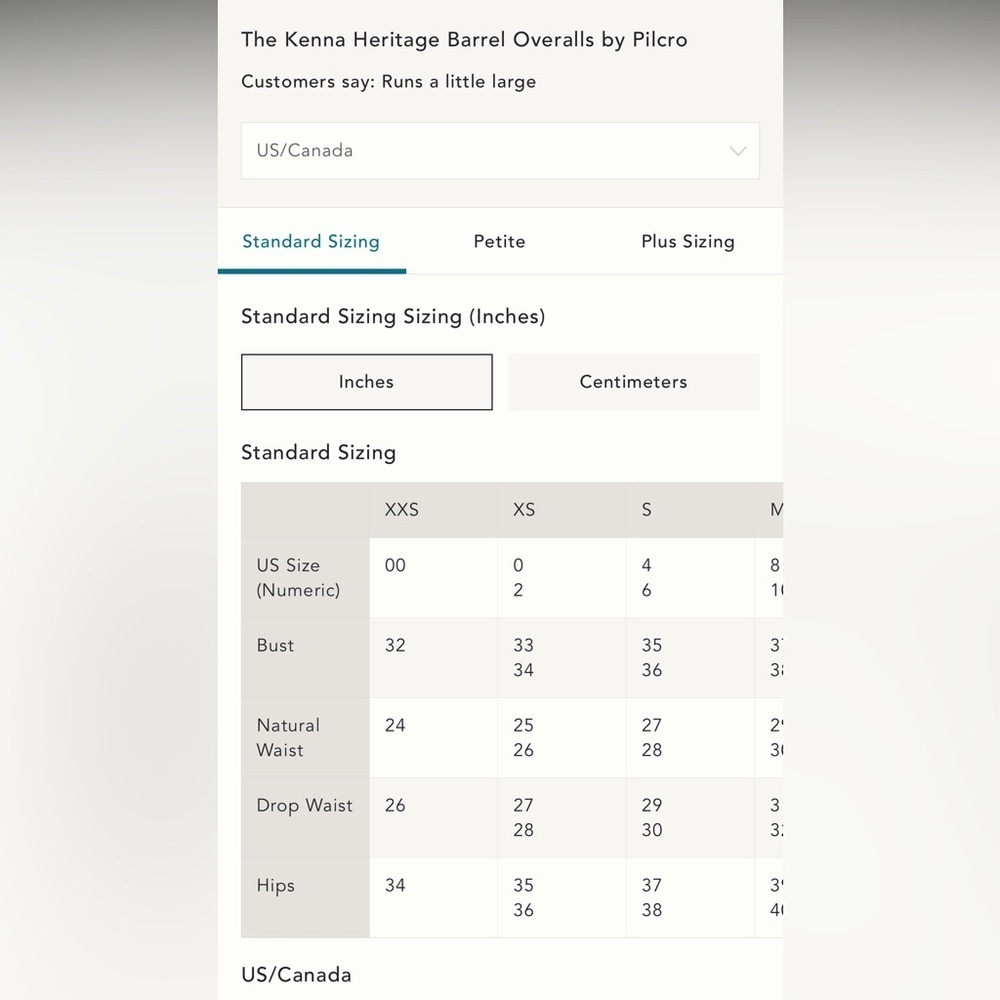Select the Drop Waist row label
The image size is (1000, 1000).
[x=304, y=806]
